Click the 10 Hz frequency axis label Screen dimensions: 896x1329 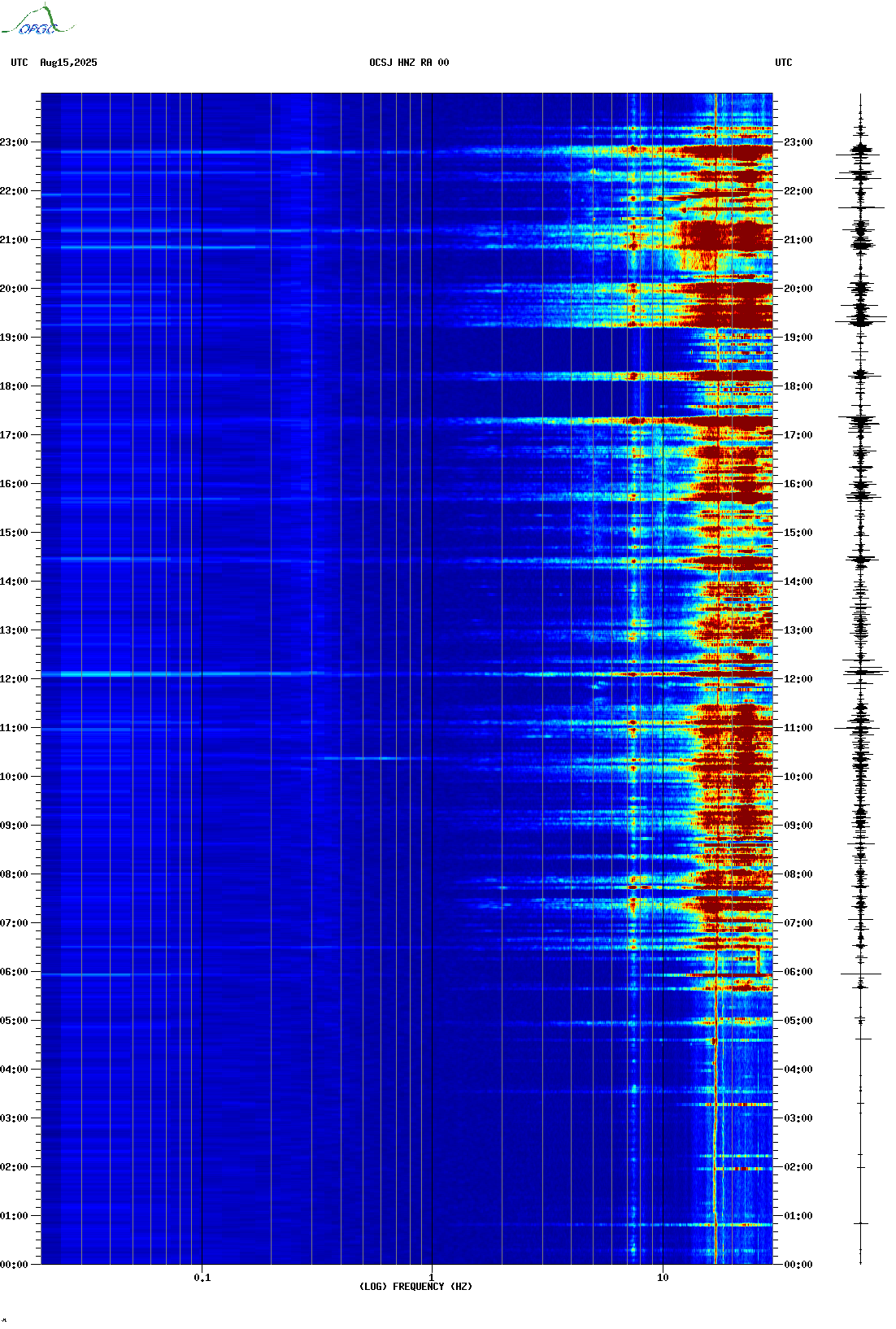click(x=663, y=1278)
